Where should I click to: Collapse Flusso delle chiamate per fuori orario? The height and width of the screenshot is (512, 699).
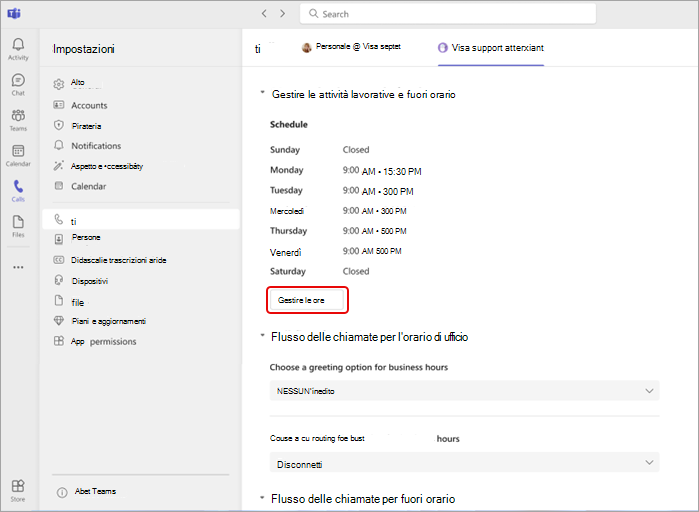pos(263,497)
